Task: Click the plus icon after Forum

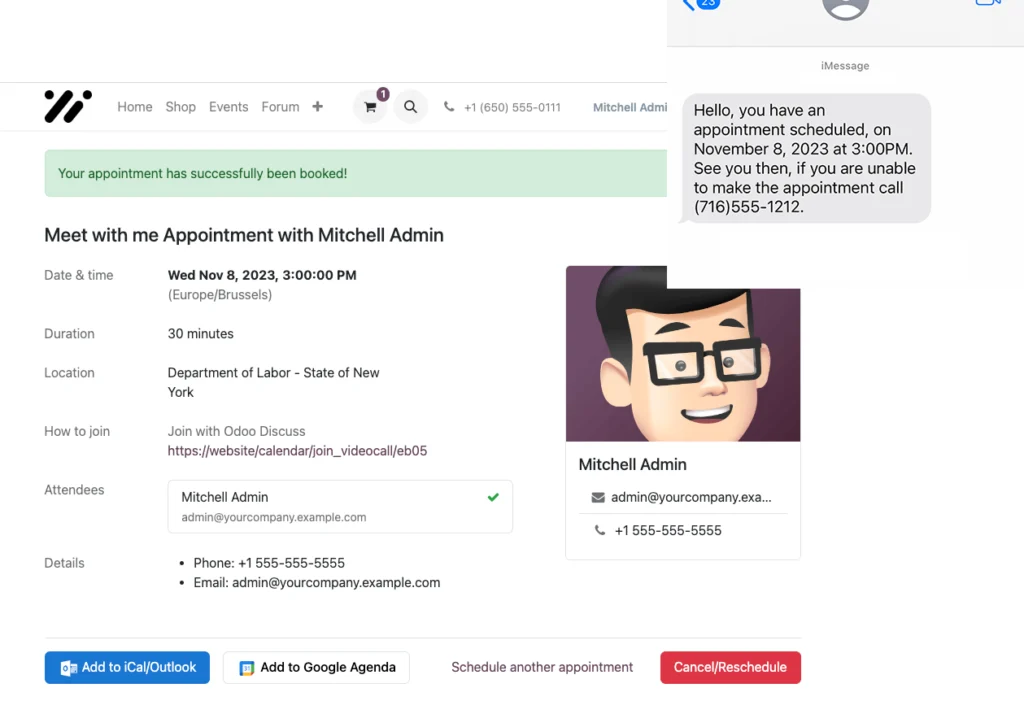Action: [x=317, y=107]
